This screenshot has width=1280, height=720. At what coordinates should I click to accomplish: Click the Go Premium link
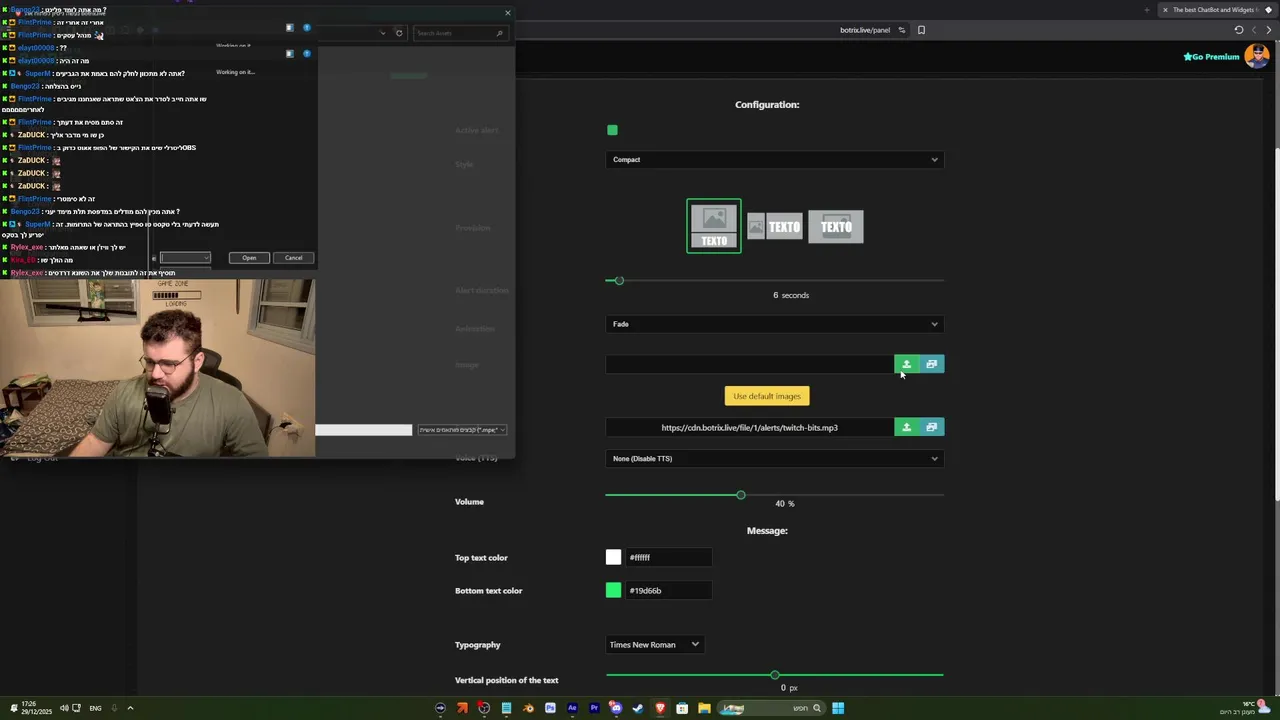click(1212, 57)
